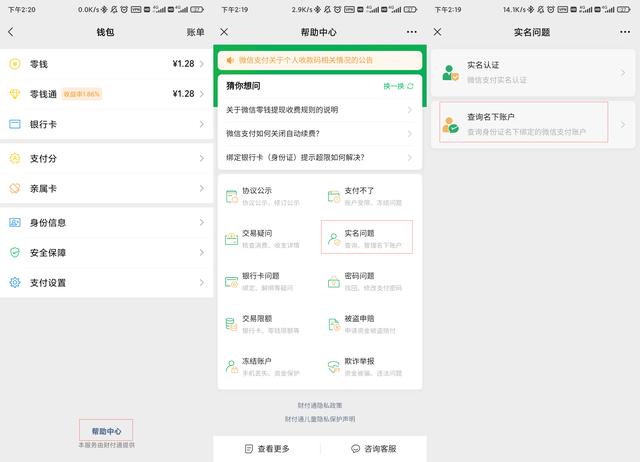The height and width of the screenshot is (462, 640).
Task: Expand the 身份信息 row chevron
Action: [202, 222]
